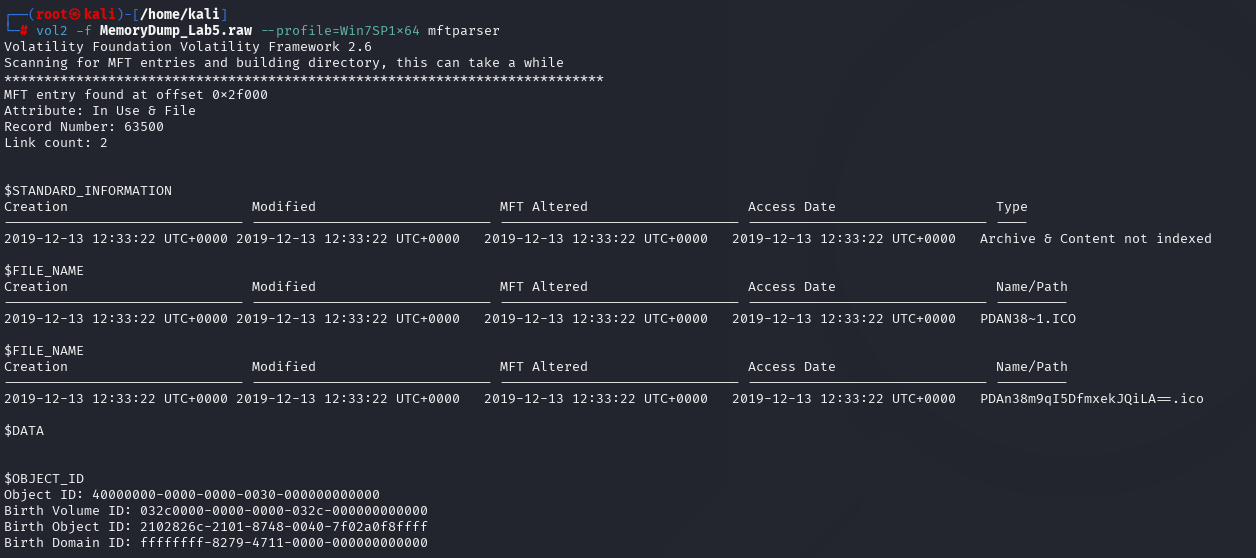The width and height of the screenshot is (1256, 558).
Task: Click the PDAn38m9qI5DfmxekJQiLA==.ico file name
Action: pos(1092,399)
